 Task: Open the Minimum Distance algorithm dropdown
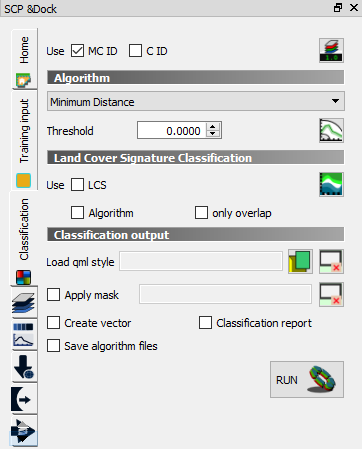coord(196,101)
